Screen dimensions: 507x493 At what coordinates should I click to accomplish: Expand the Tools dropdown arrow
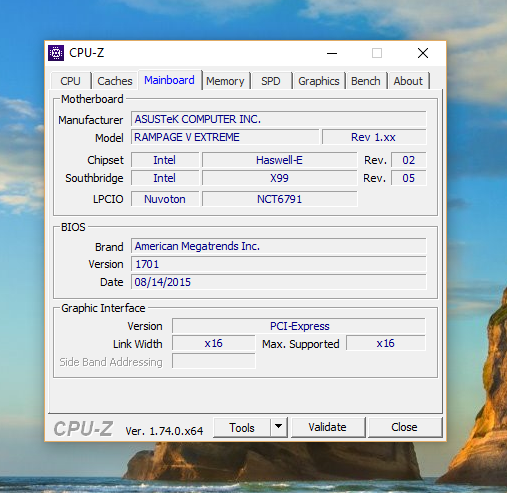279,427
